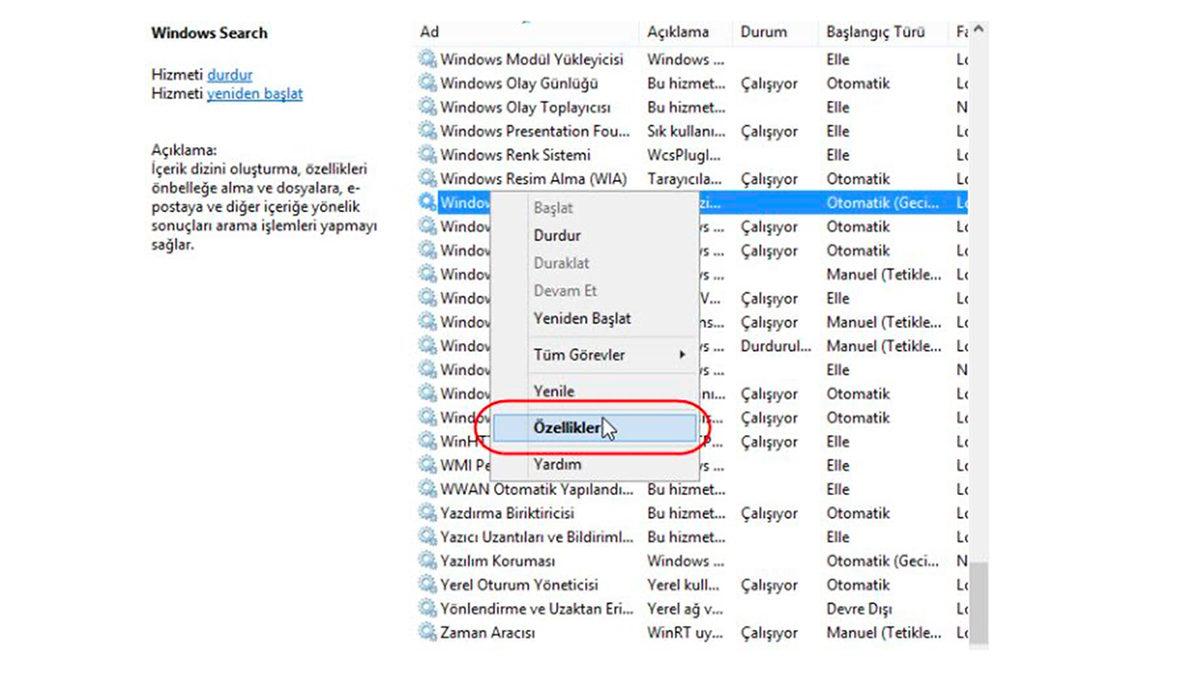
Task: Select the Windows Olay Günlüğü gear icon
Action: point(429,83)
